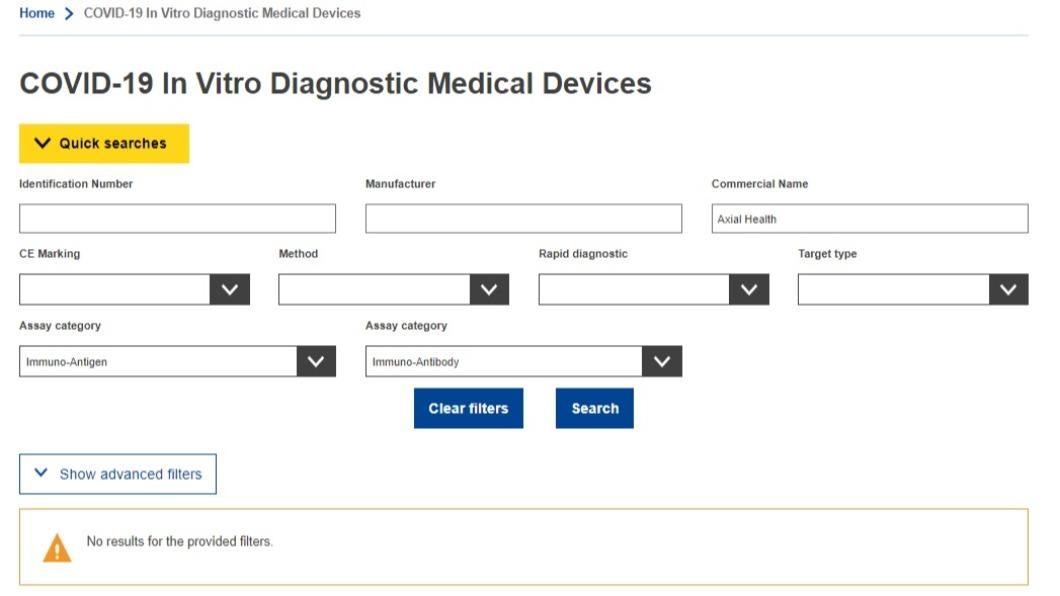Click the breadcrumb chevron after Home
This screenshot has width=1060, height=596.
click(x=68, y=14)
